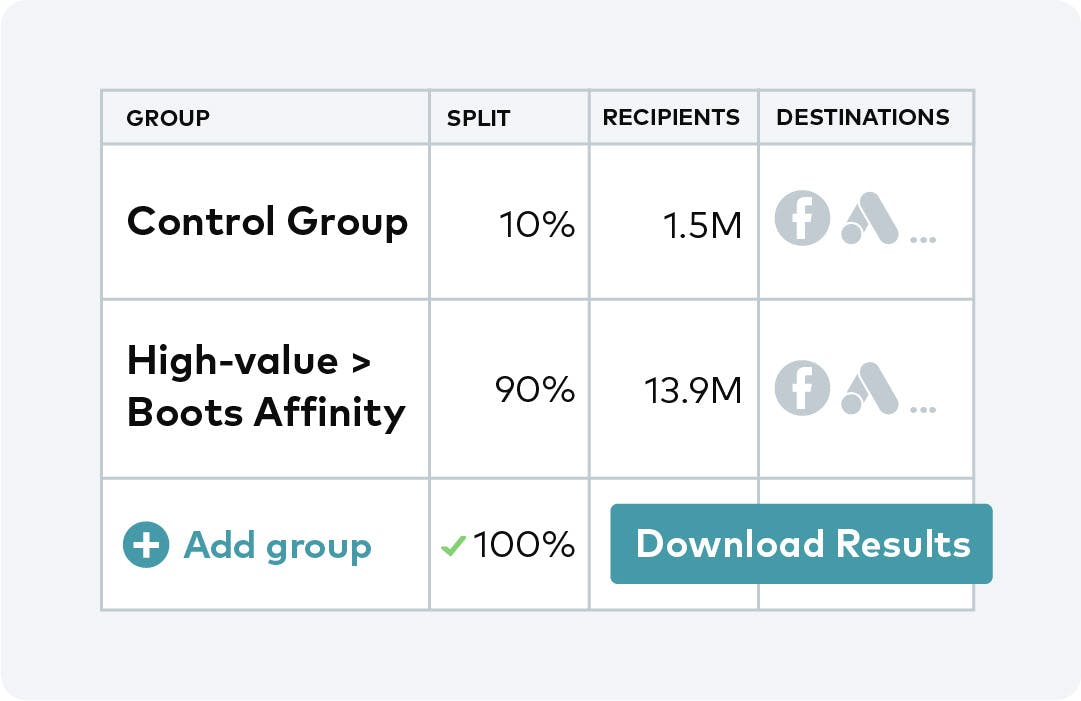Click the green checkmark next to 100%

click(453, 546)
